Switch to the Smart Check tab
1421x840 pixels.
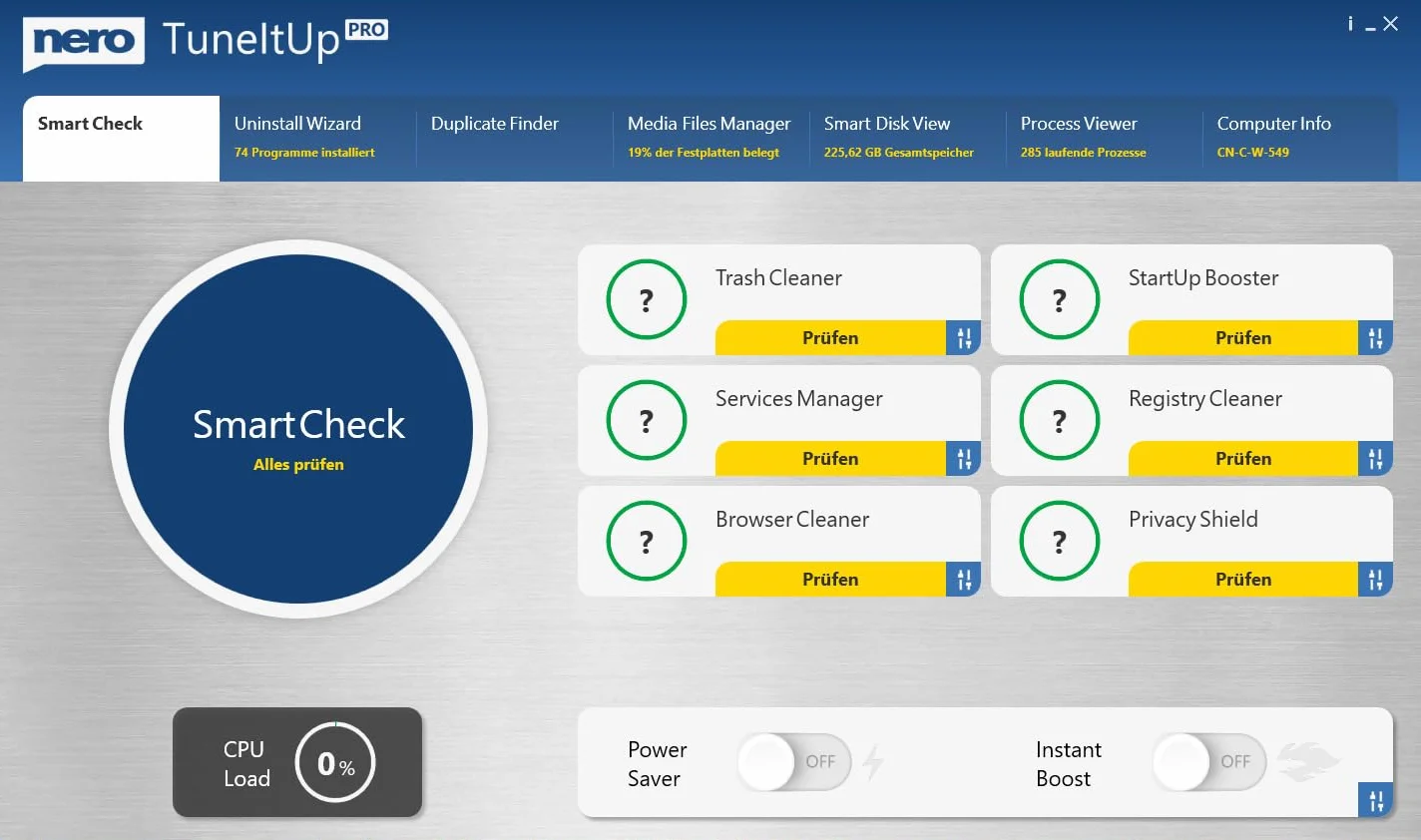121,139
